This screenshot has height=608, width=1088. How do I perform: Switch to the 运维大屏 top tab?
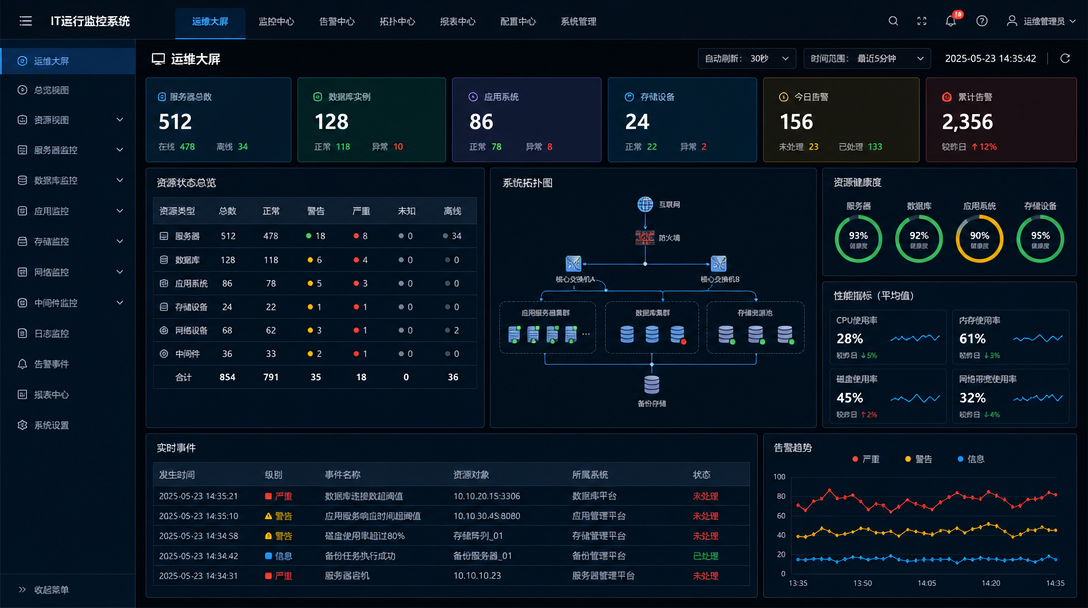coord(210,22)
